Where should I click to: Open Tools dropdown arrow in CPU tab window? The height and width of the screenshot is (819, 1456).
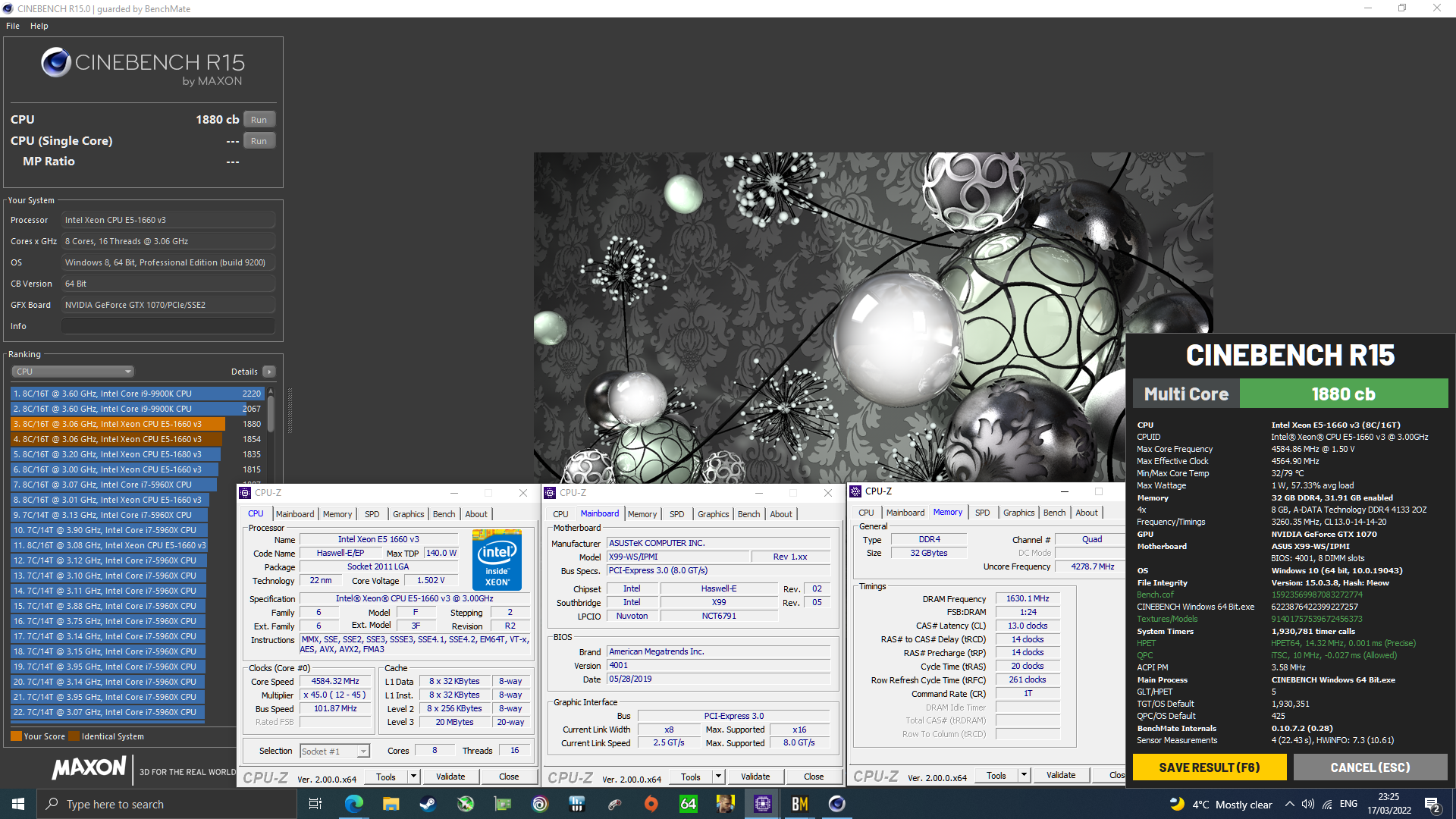(x=413, y=777)
